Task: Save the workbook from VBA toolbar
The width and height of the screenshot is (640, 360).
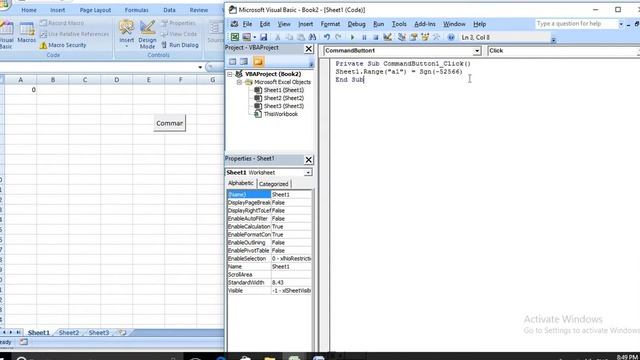Action: tap(264, 37)
